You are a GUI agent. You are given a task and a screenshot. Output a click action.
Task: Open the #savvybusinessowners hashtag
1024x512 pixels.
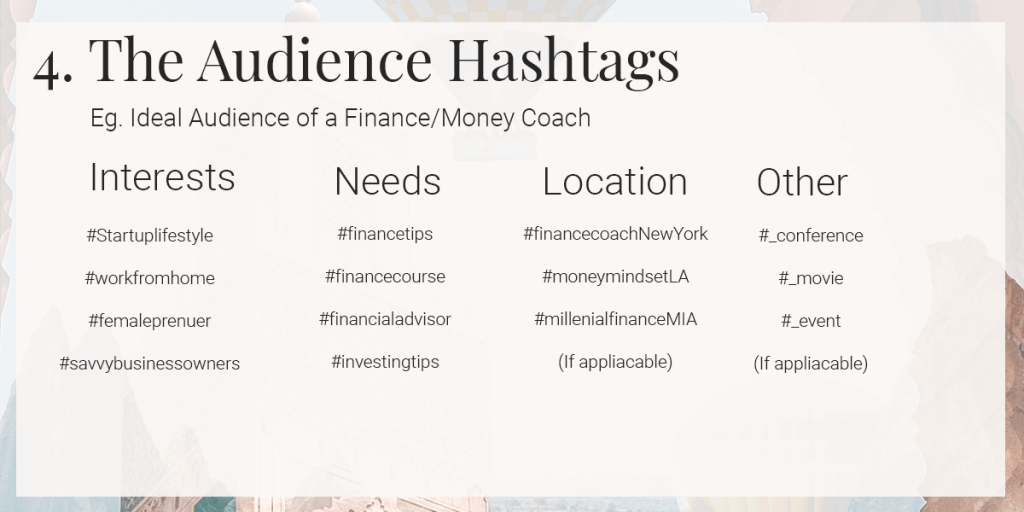pos(150,364)
